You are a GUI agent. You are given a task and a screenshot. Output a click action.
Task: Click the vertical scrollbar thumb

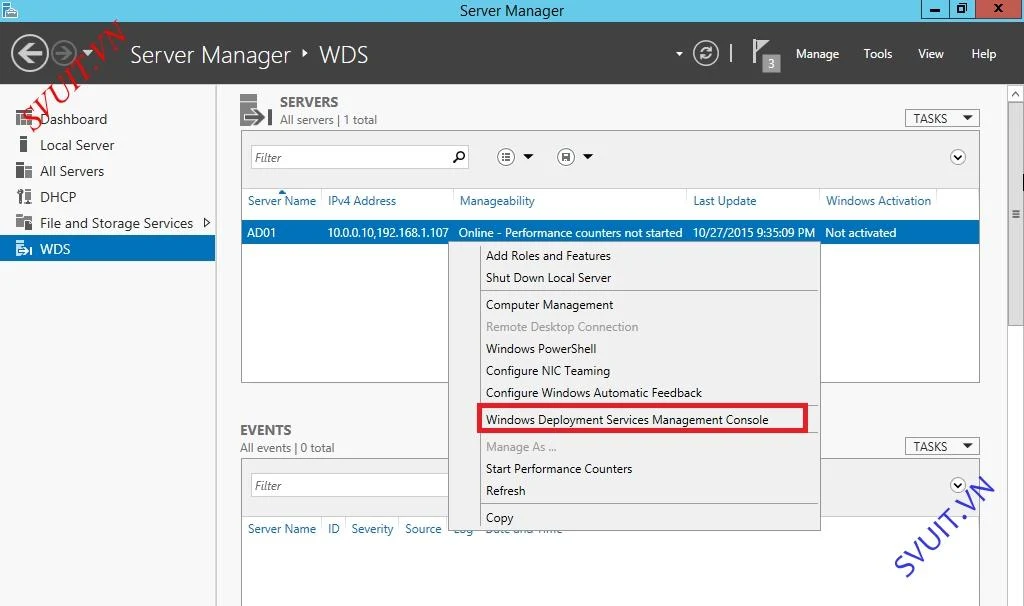point(1016,214)
